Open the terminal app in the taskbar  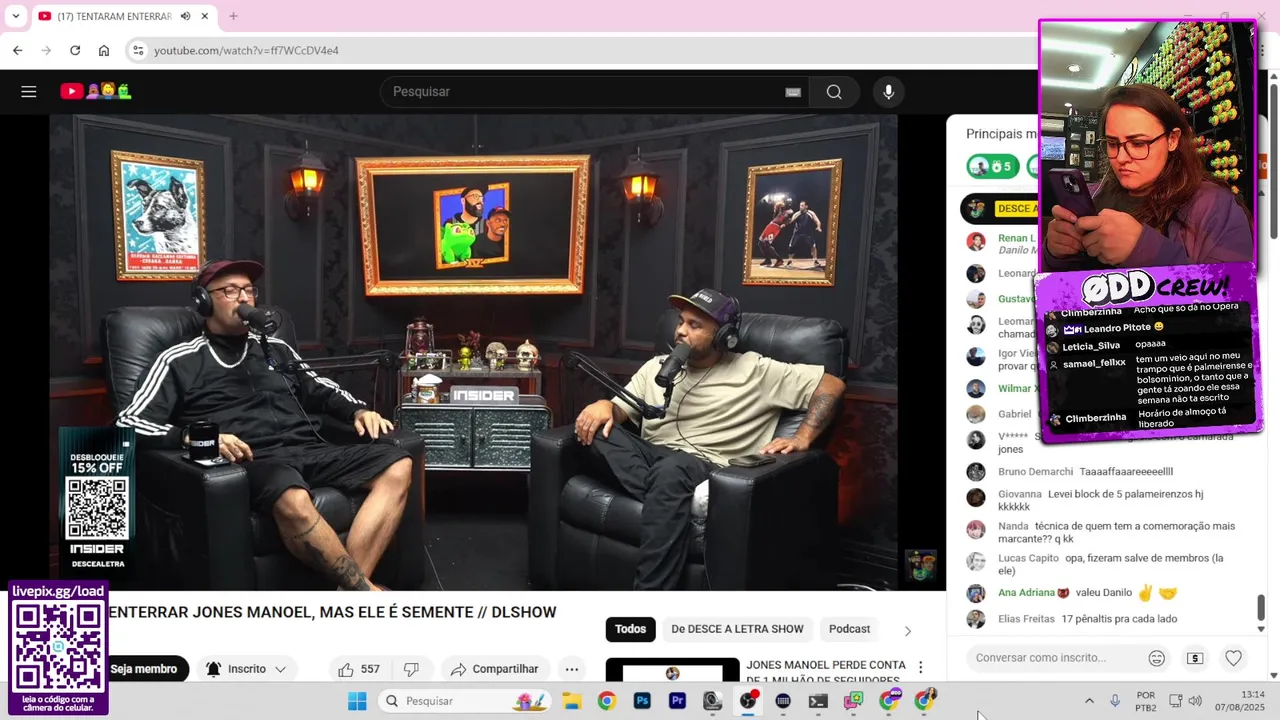818,701
